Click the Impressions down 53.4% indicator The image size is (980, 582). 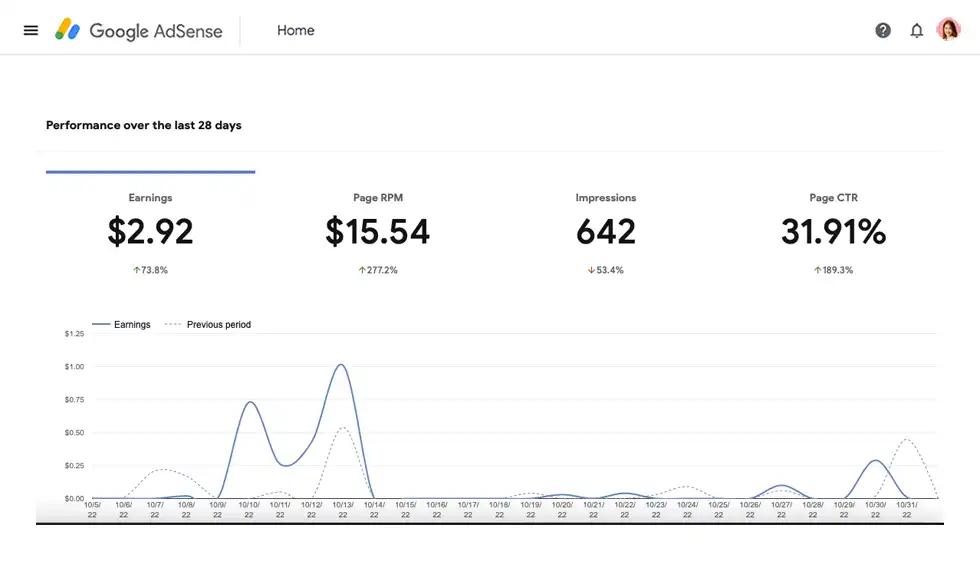606,270
